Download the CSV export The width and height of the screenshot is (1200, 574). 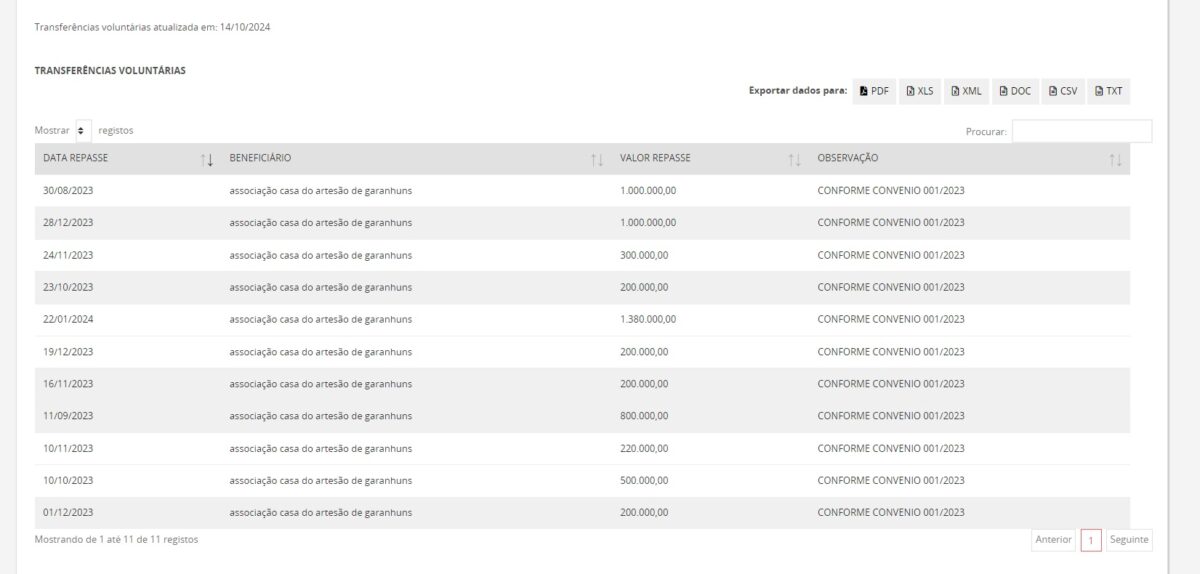pyautogui.click(x=1063, y=91)
